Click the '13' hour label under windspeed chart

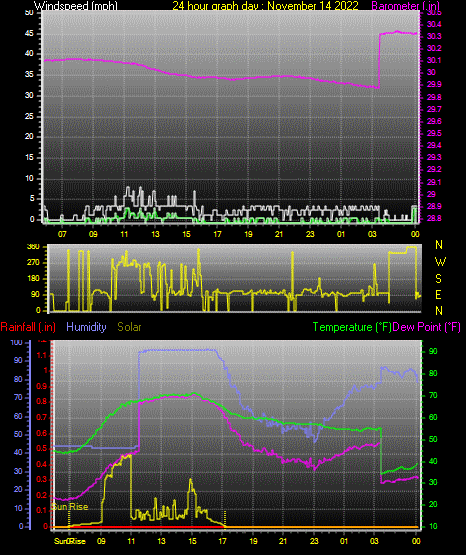(x=155, y=234)
